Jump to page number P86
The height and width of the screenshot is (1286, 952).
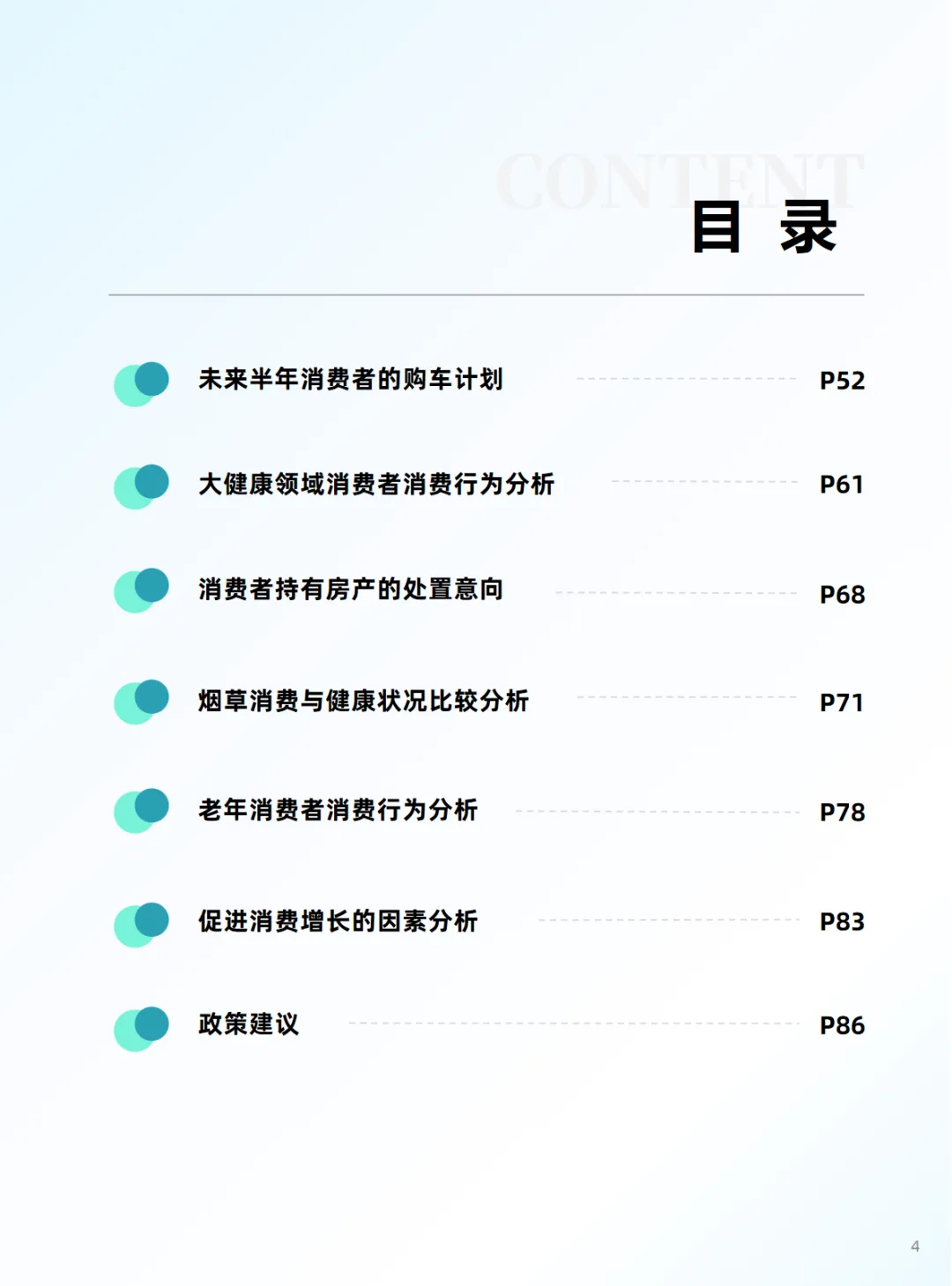pos(842,1026)
